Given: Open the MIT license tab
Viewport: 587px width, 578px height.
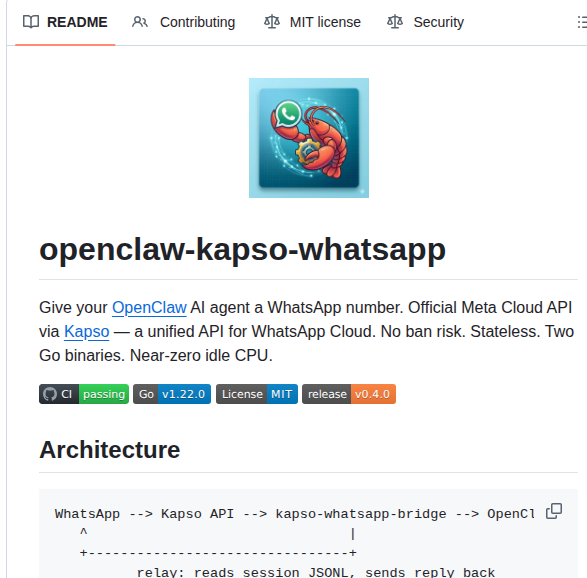Looking at the screenshot, I should click(x=312, y=22).
